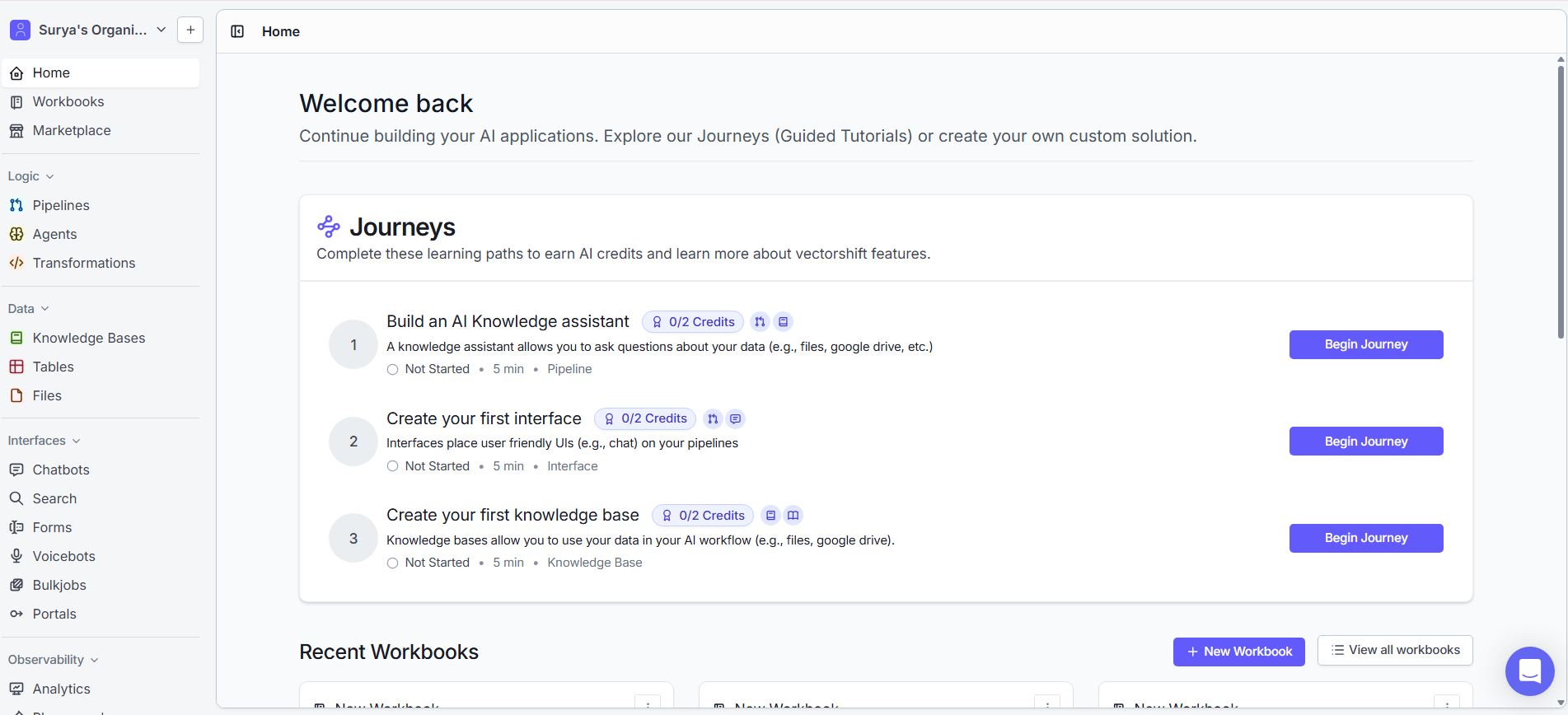
Task: Click the Portals key icon
Action: [16, 614]
